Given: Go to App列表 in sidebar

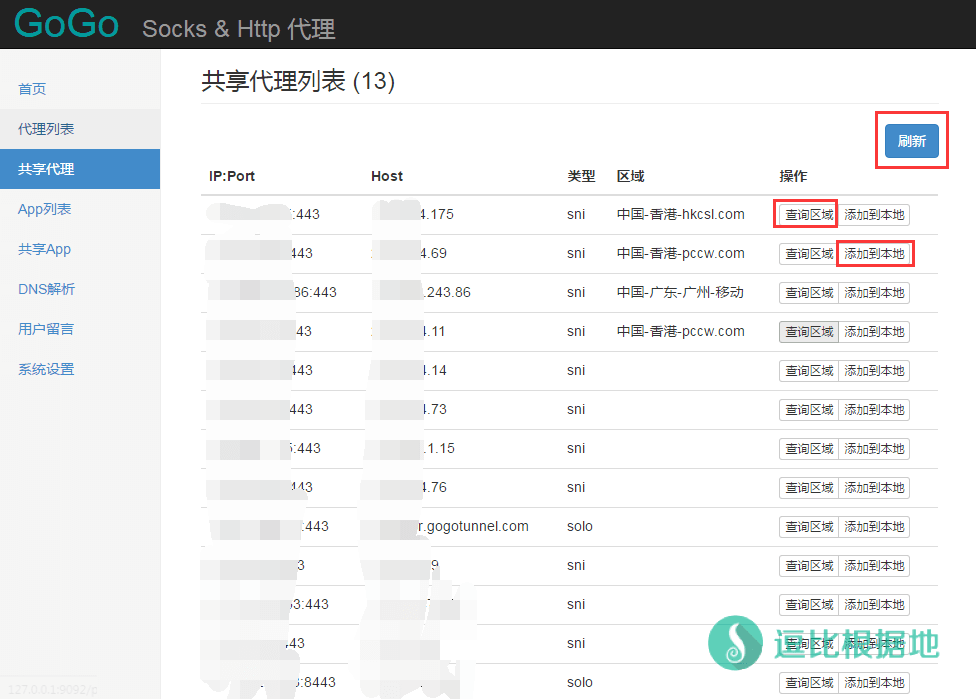Looking at the screenshot, I should 45,209.
